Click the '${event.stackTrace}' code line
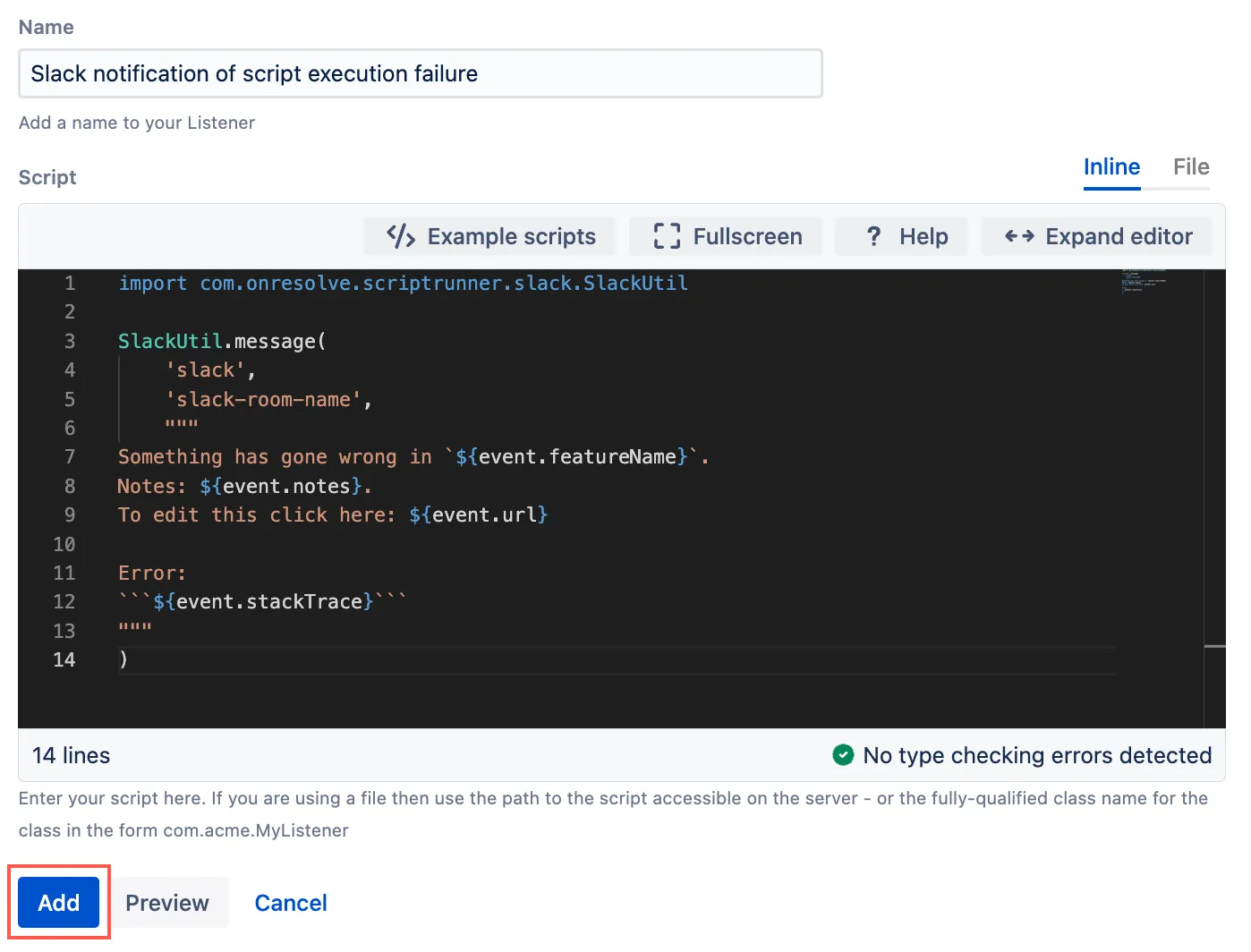The height and width of the screenshot is (952, 1251). (x=262, y=602)
